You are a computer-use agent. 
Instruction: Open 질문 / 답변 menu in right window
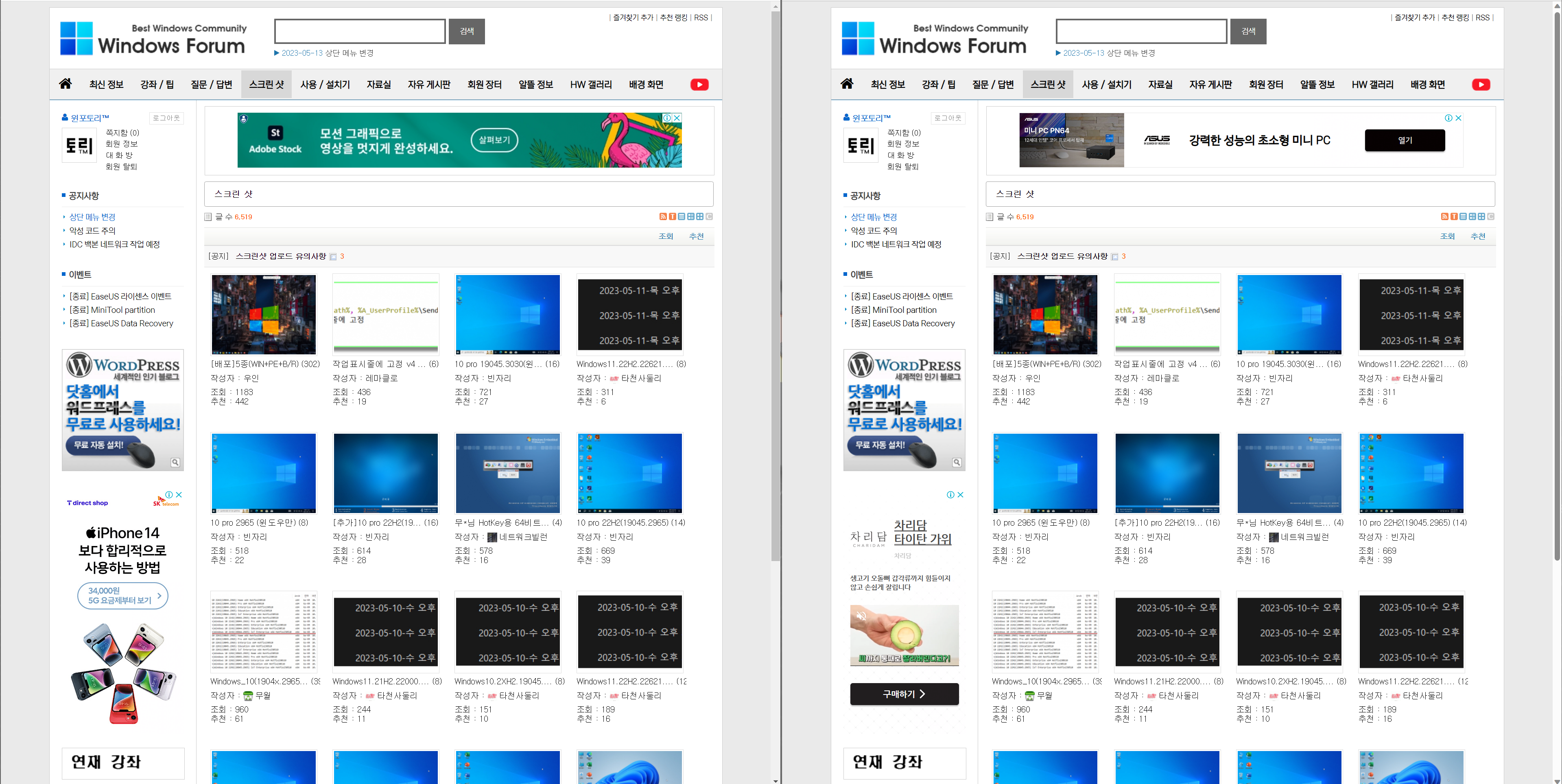tap(993, 84)
